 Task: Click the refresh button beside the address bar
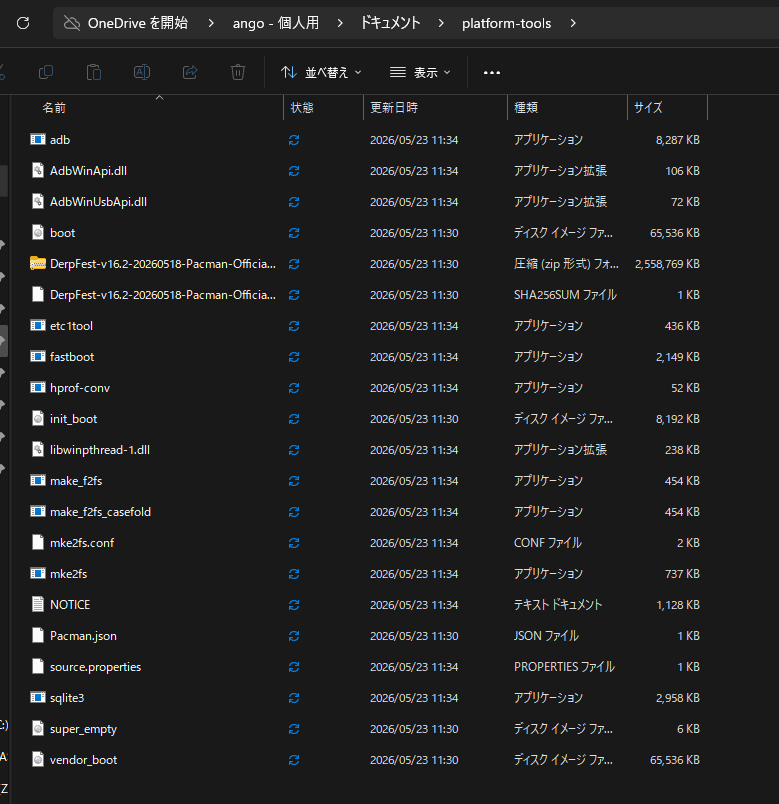tap(23, 23)
